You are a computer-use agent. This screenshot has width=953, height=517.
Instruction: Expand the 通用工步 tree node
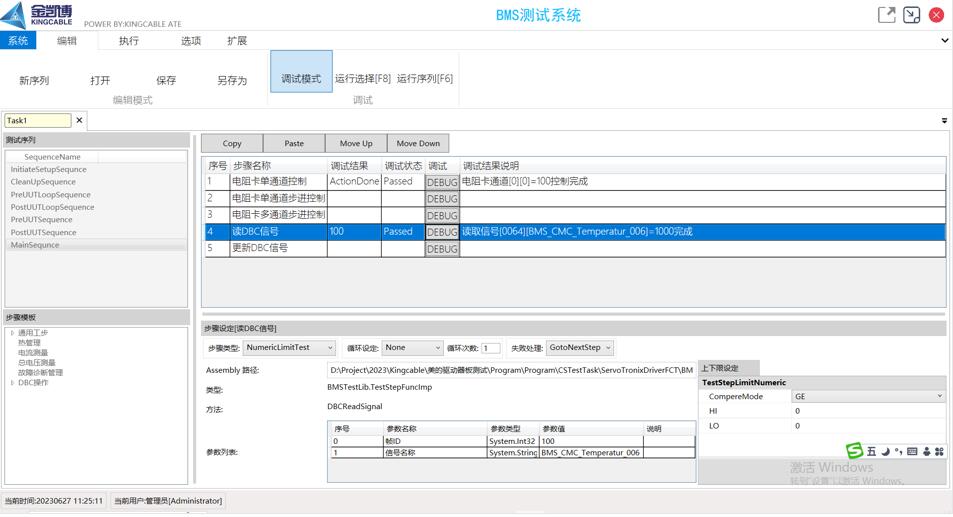pyautogui.click(x=12, y=333)
